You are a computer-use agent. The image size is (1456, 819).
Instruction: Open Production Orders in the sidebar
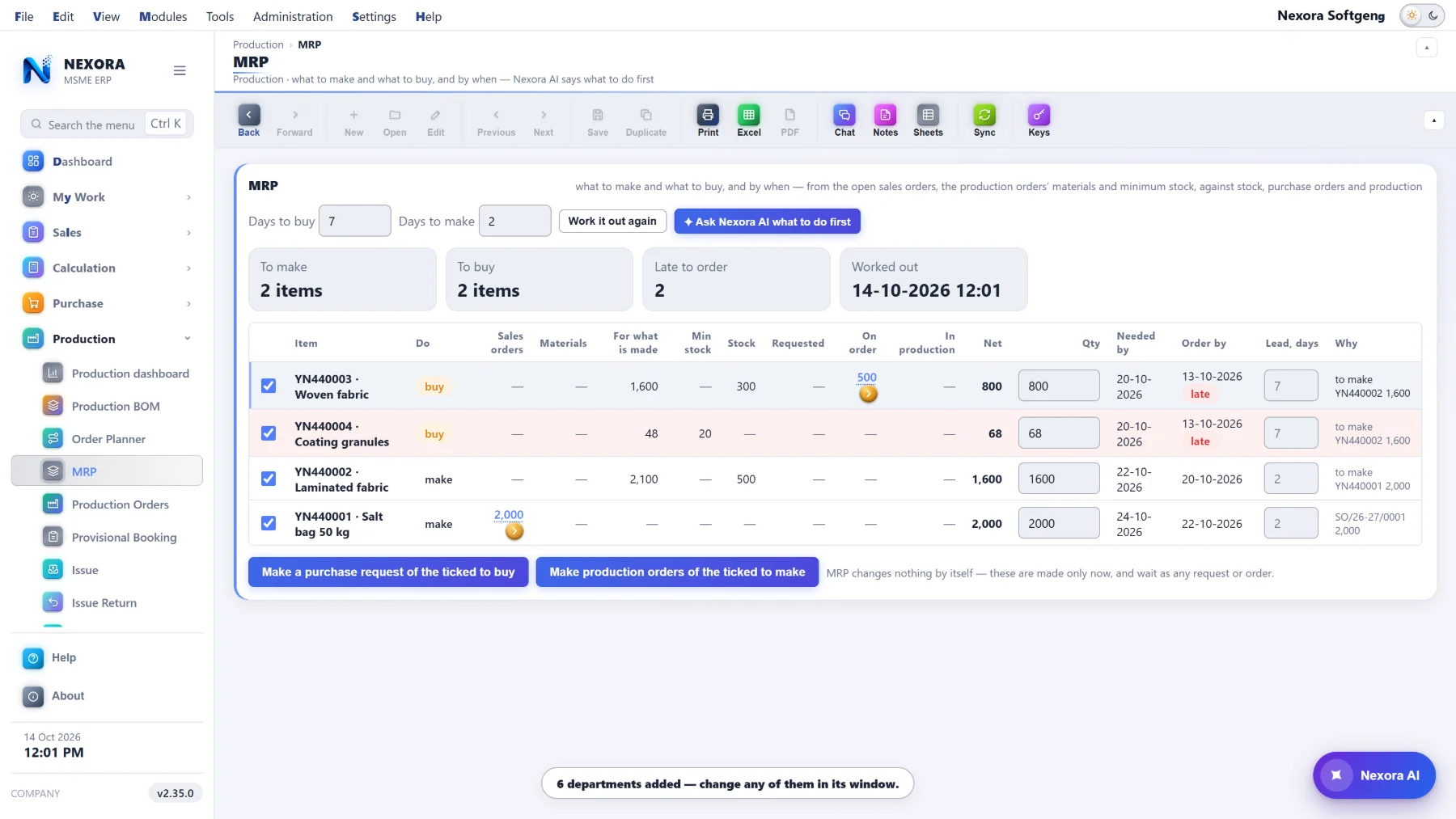click(x=107, y=504)
